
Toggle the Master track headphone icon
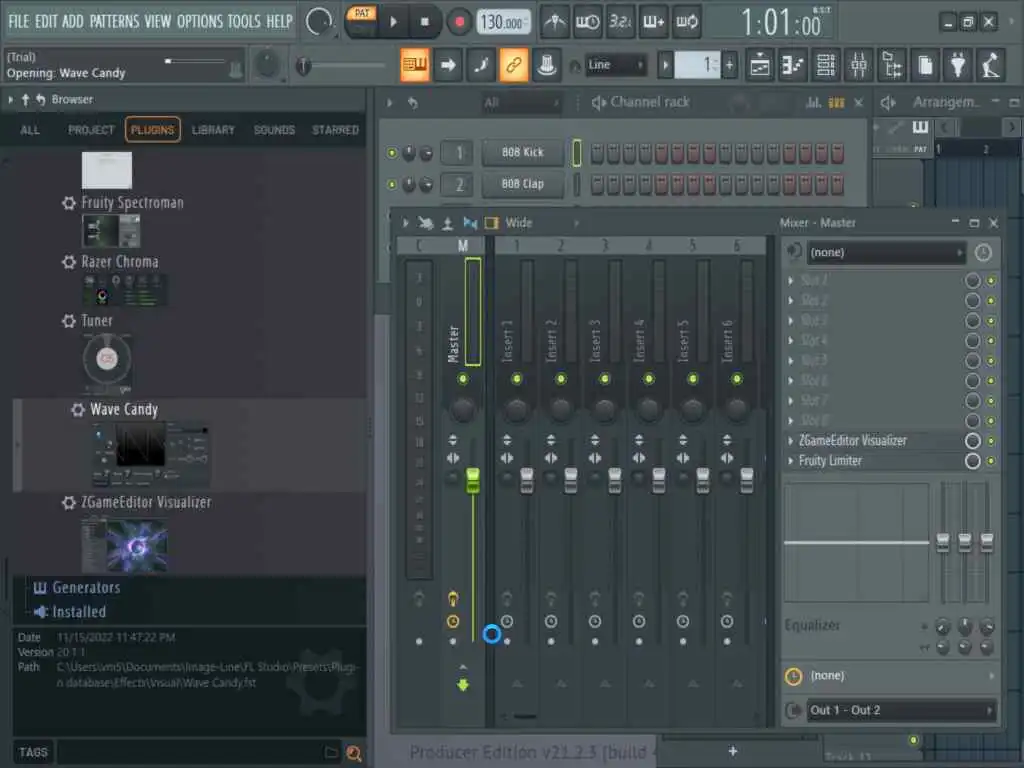coord(453,598)
